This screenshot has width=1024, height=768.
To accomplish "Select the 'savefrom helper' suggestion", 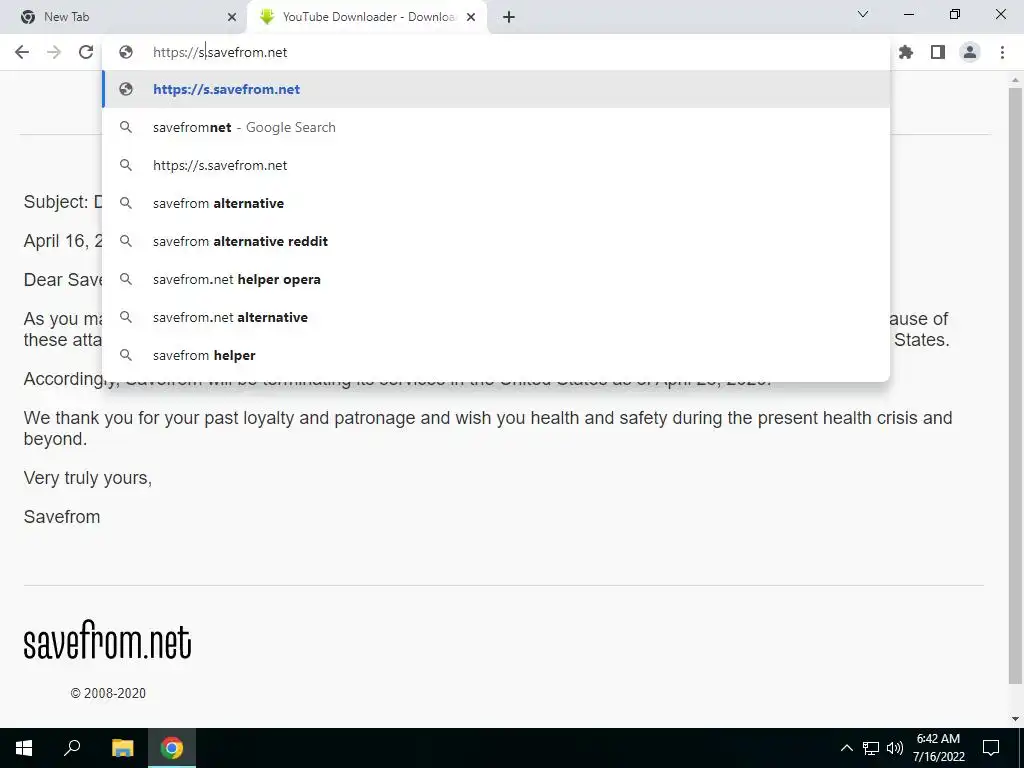I will pos(496,355).
